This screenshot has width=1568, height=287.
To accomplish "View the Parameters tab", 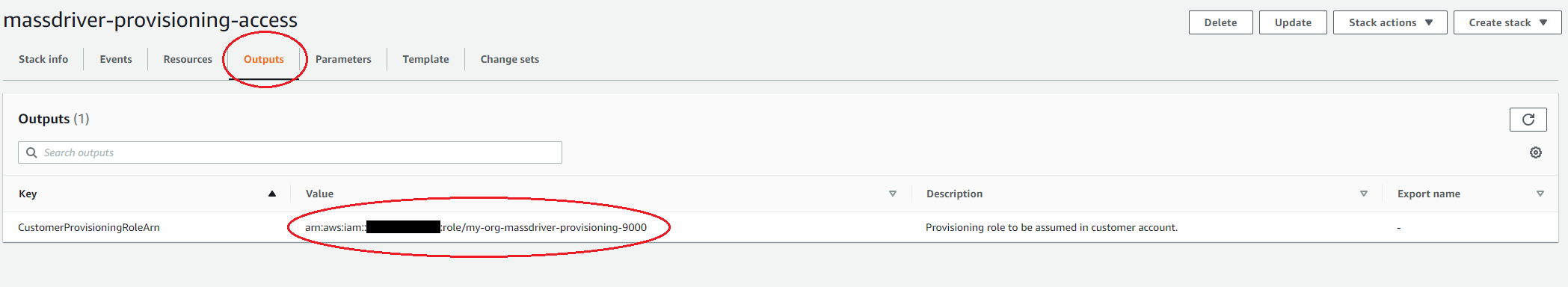I will pyautogui.click(x=343, y=59).
